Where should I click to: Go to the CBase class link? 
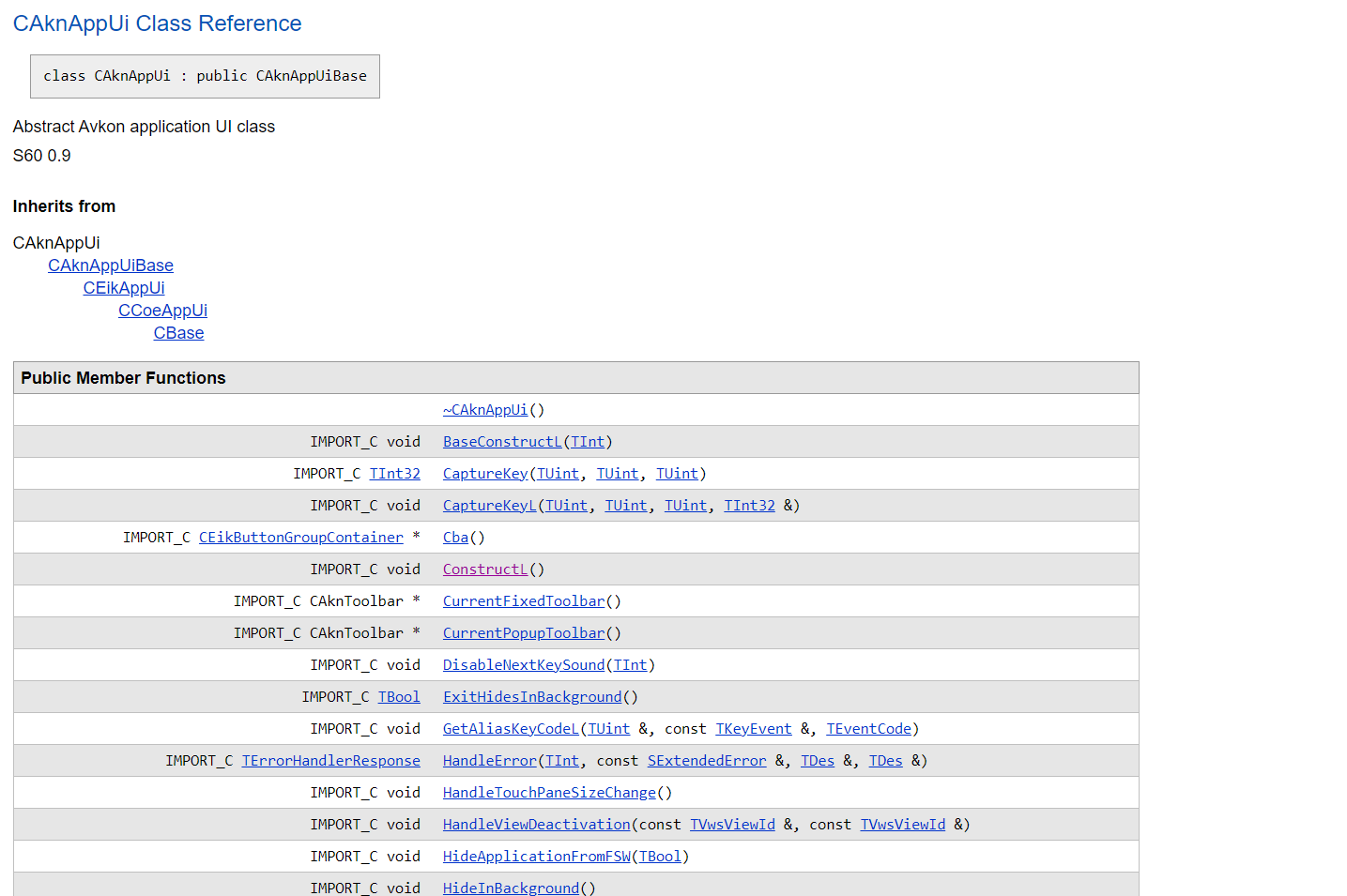[x=178, y=333]
